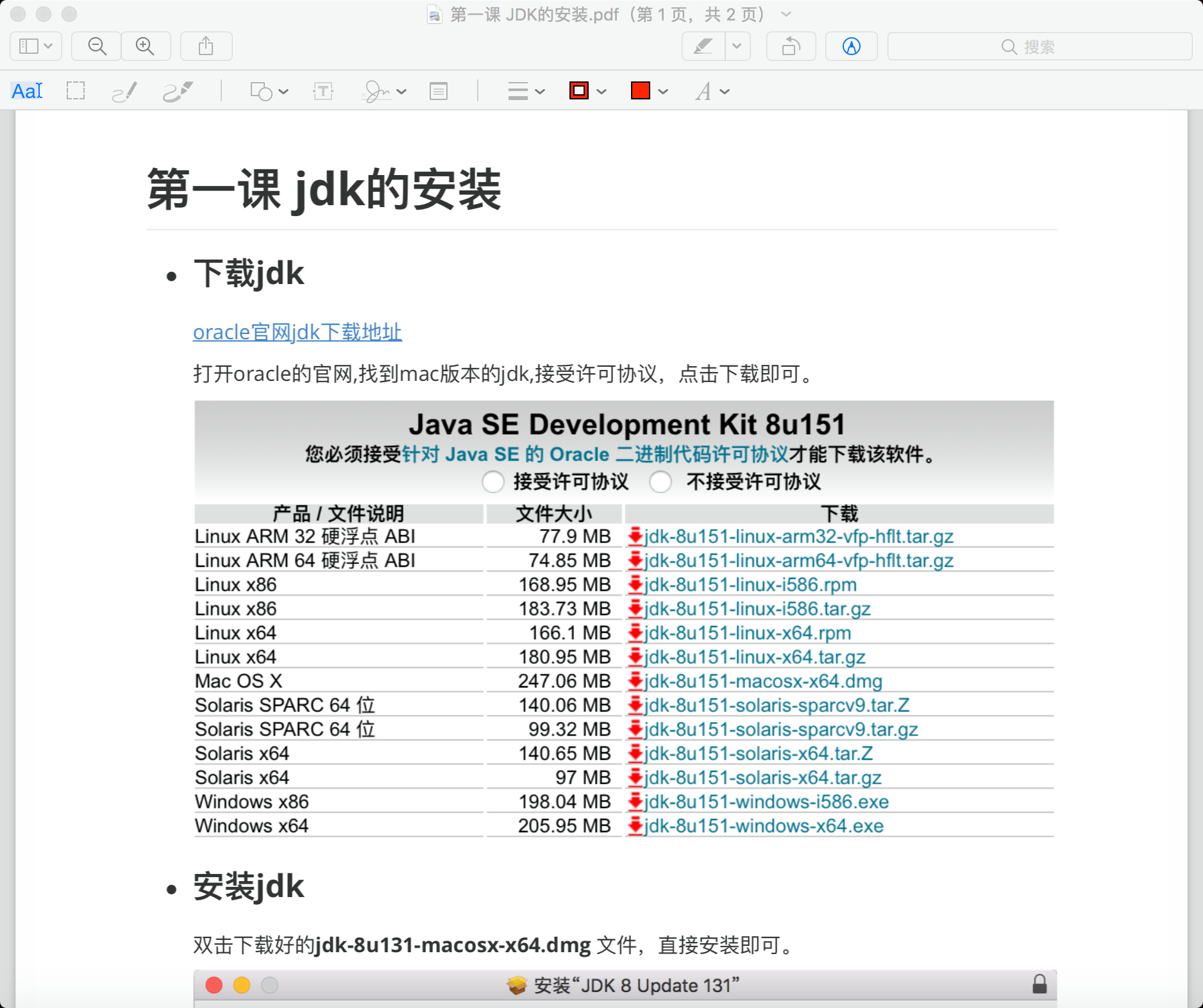The height and width of the screenshot is (1008, 1203).
Task: Open the Oracle 二进制代码许可协议 link
Action: 595,454
